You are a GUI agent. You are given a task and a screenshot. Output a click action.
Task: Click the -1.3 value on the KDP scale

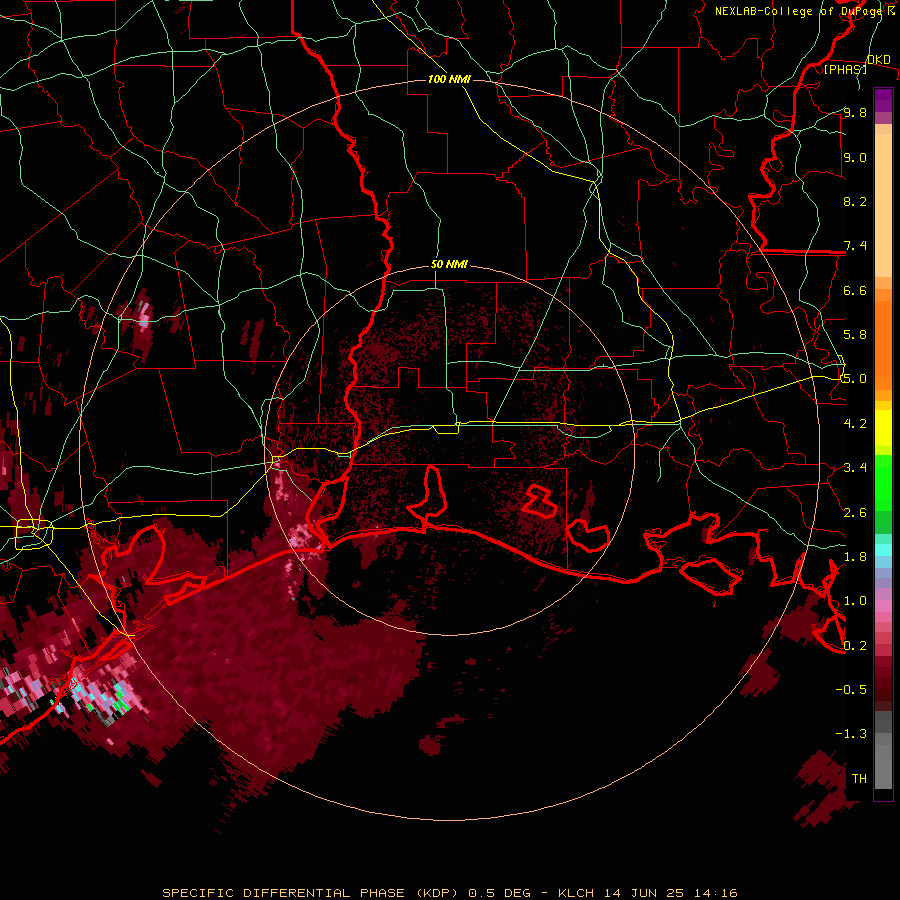(x=851, y=734)
